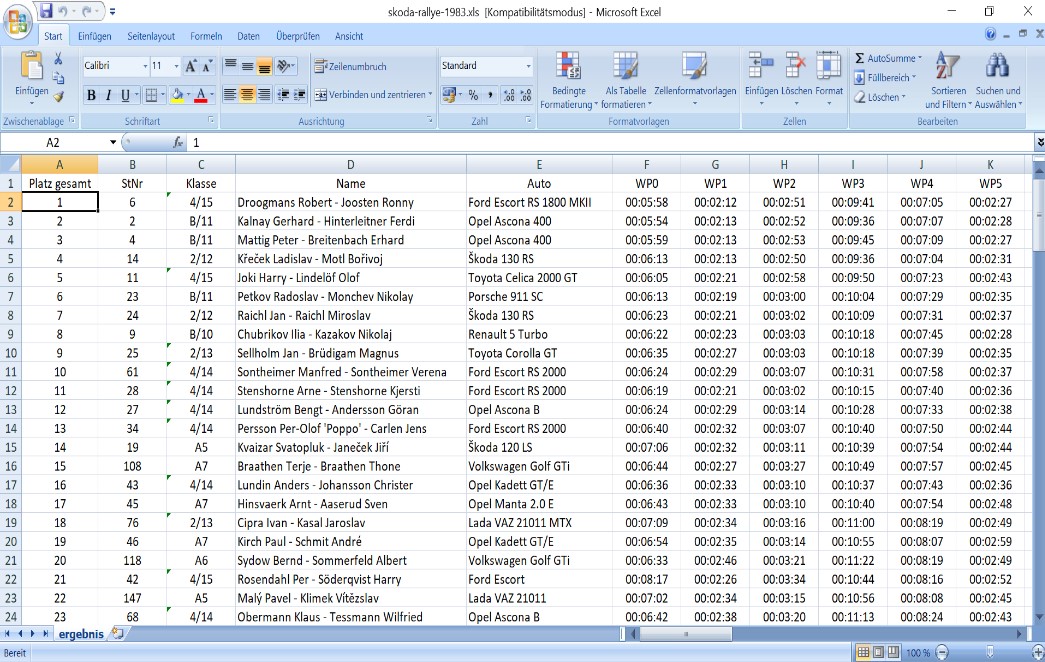
Task: Switch to the Einfügen ribbon tab
Action: (x=95, y=36)
